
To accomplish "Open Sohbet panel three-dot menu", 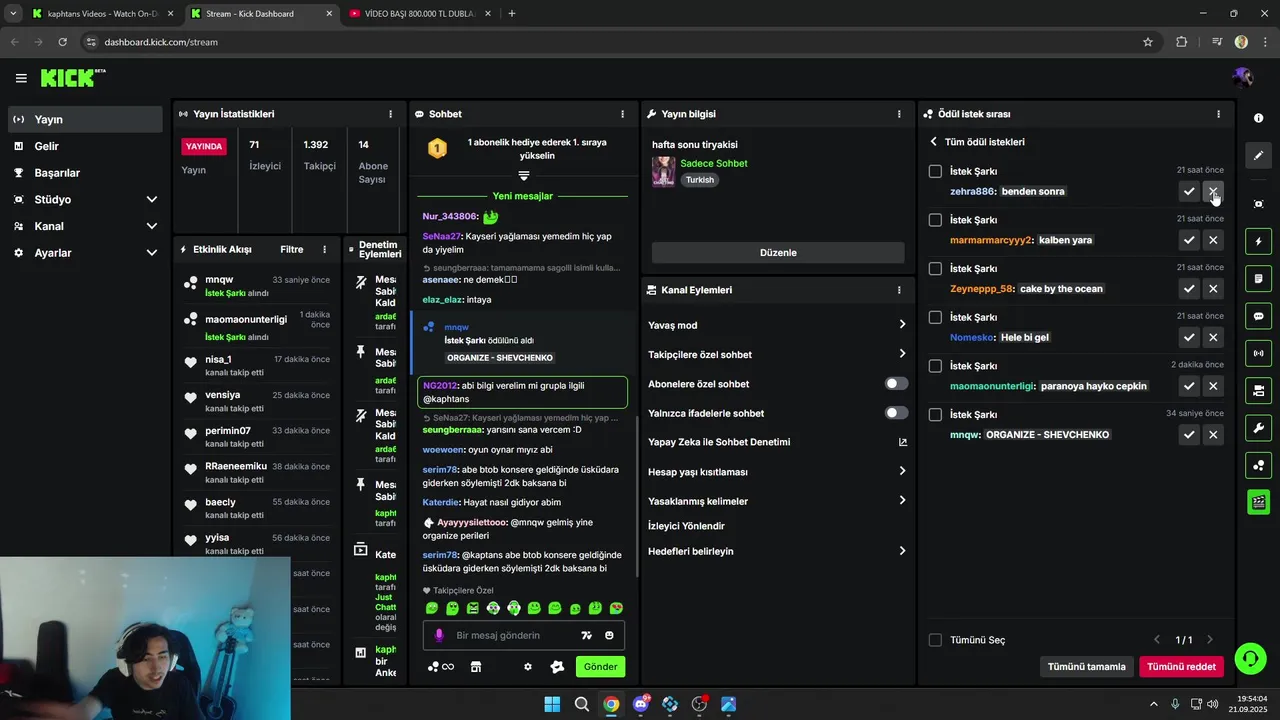I will tap(622, 114).
